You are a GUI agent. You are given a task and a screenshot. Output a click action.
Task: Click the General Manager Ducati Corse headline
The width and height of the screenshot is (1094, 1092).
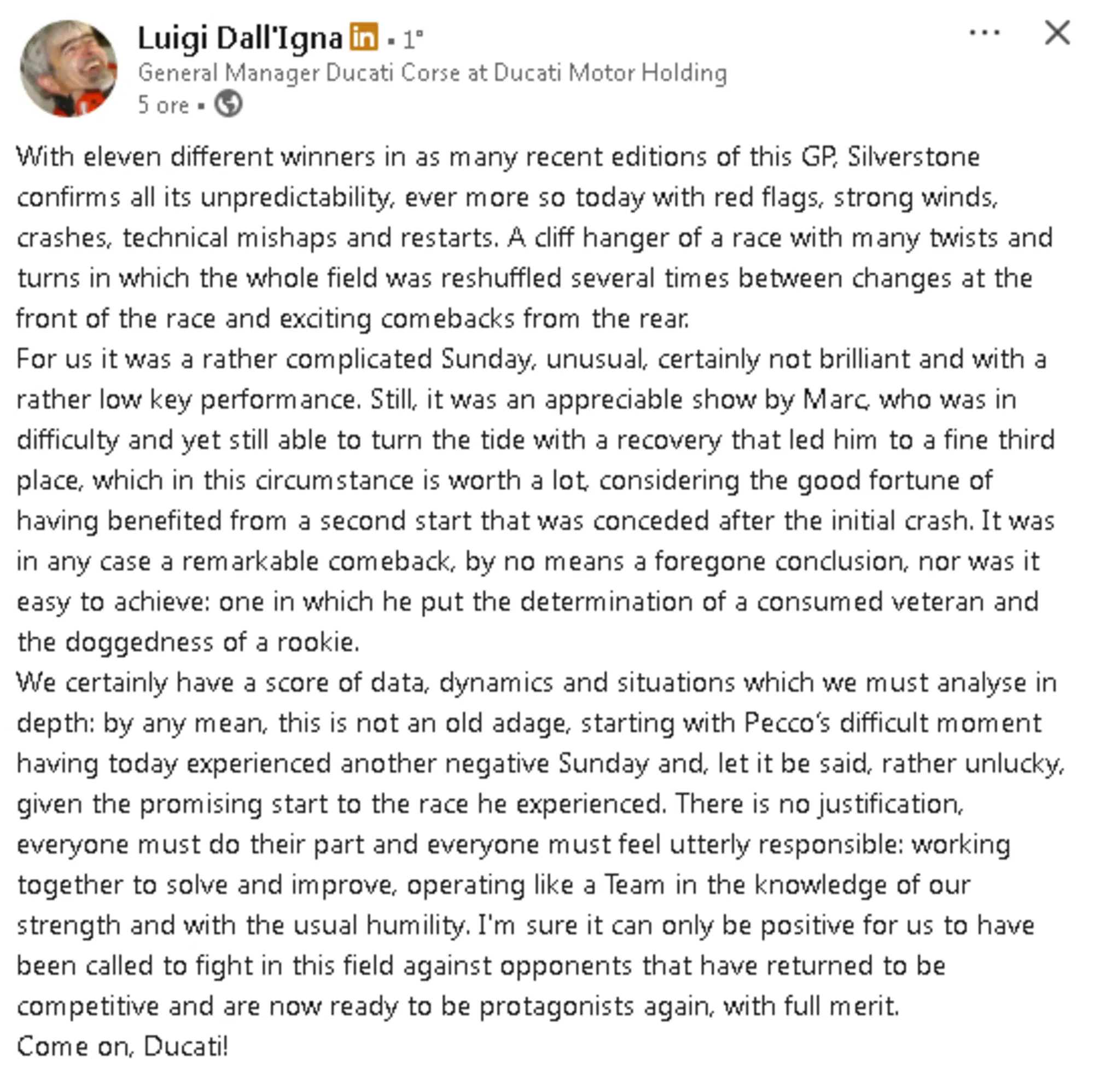coord(433,73)
